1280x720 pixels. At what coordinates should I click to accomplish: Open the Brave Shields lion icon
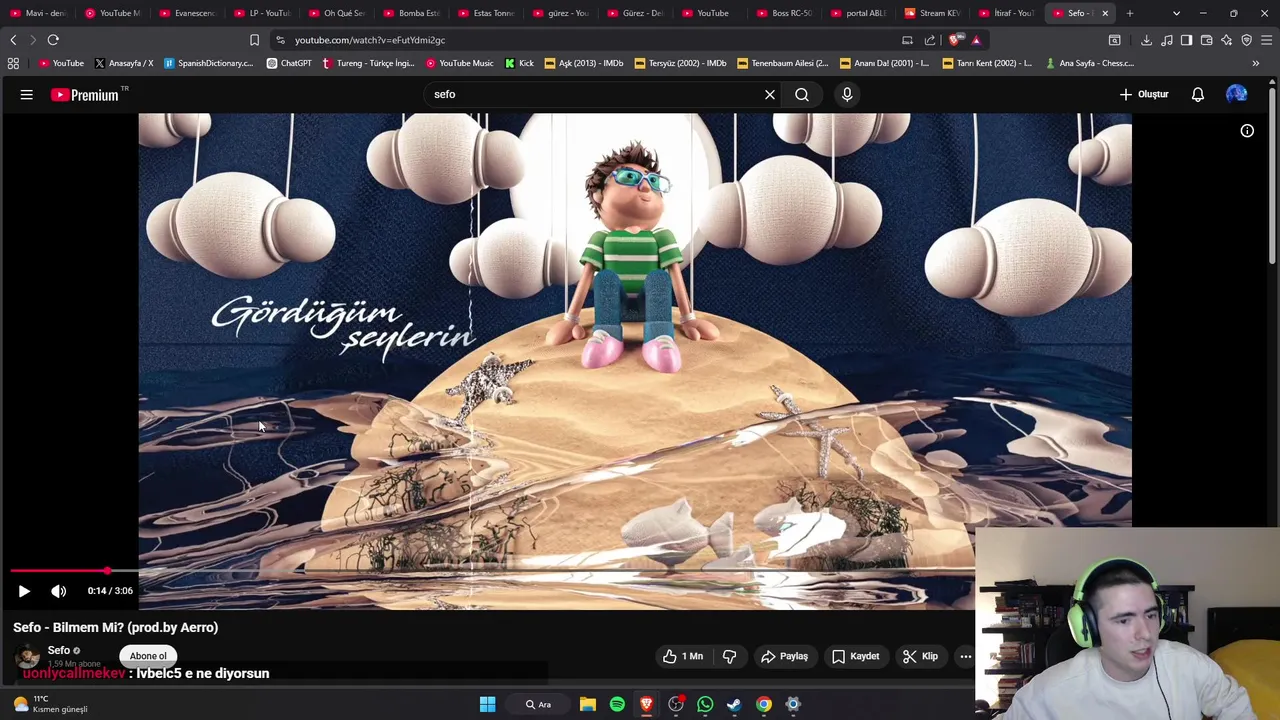tap(955, 40)
